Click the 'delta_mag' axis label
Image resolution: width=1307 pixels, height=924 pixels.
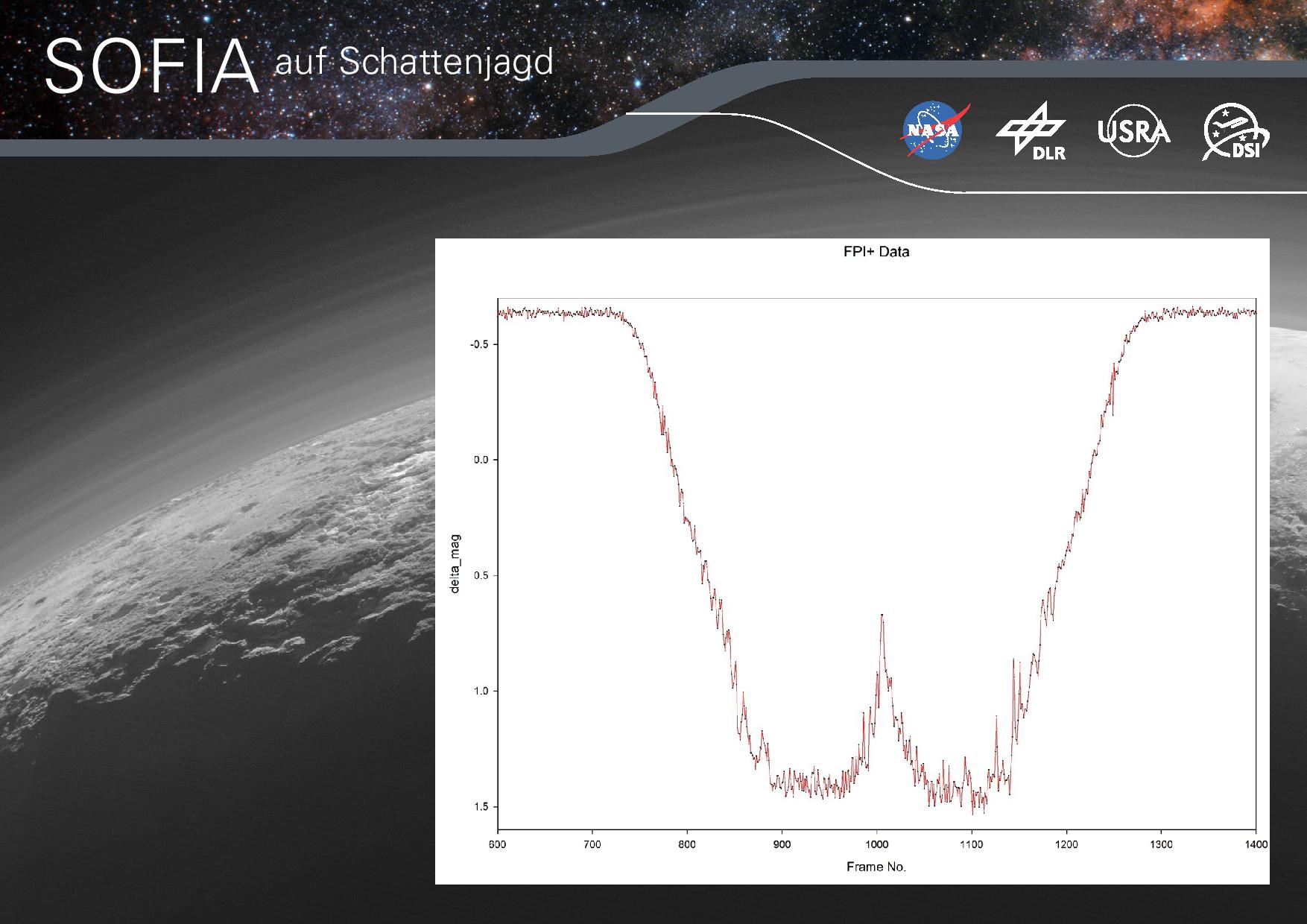coord(455,564)
